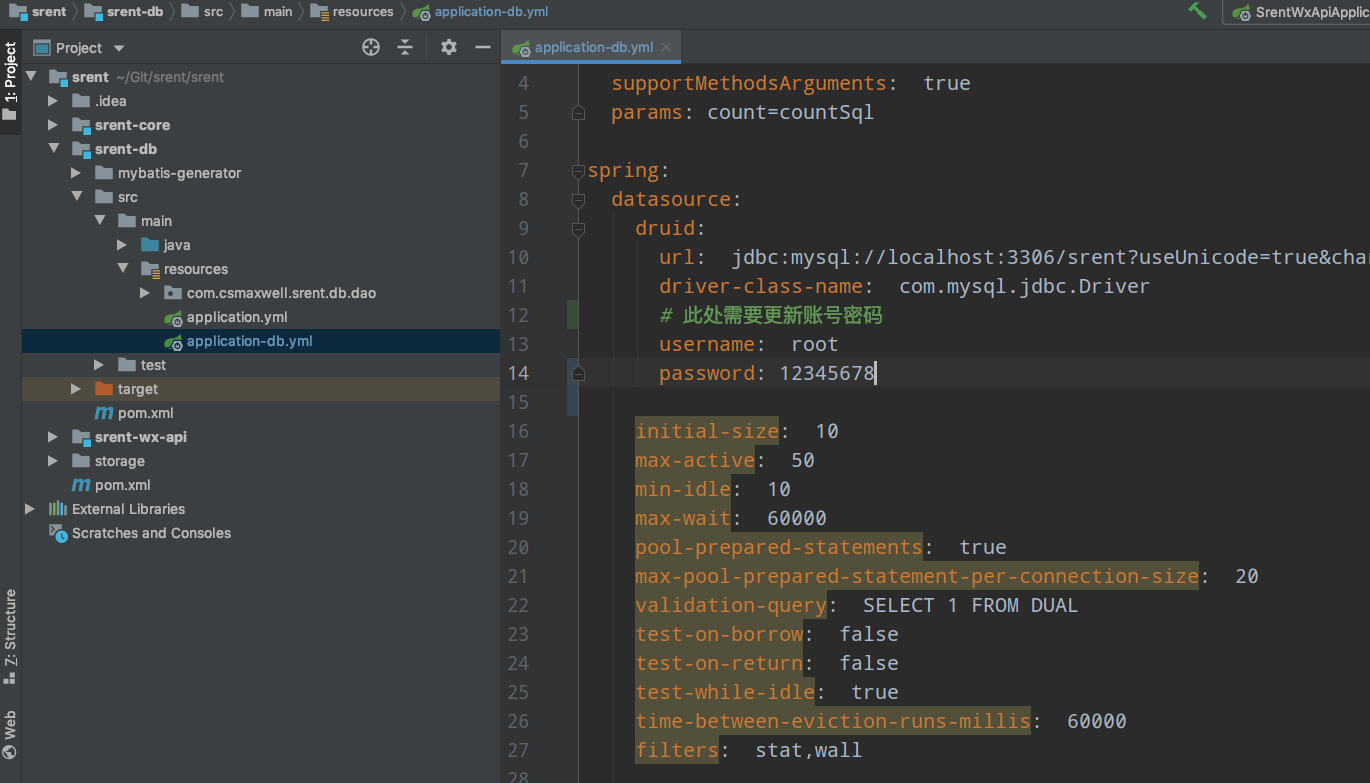Click params value count=countSql
The image size is (1370, 783).
791,112
